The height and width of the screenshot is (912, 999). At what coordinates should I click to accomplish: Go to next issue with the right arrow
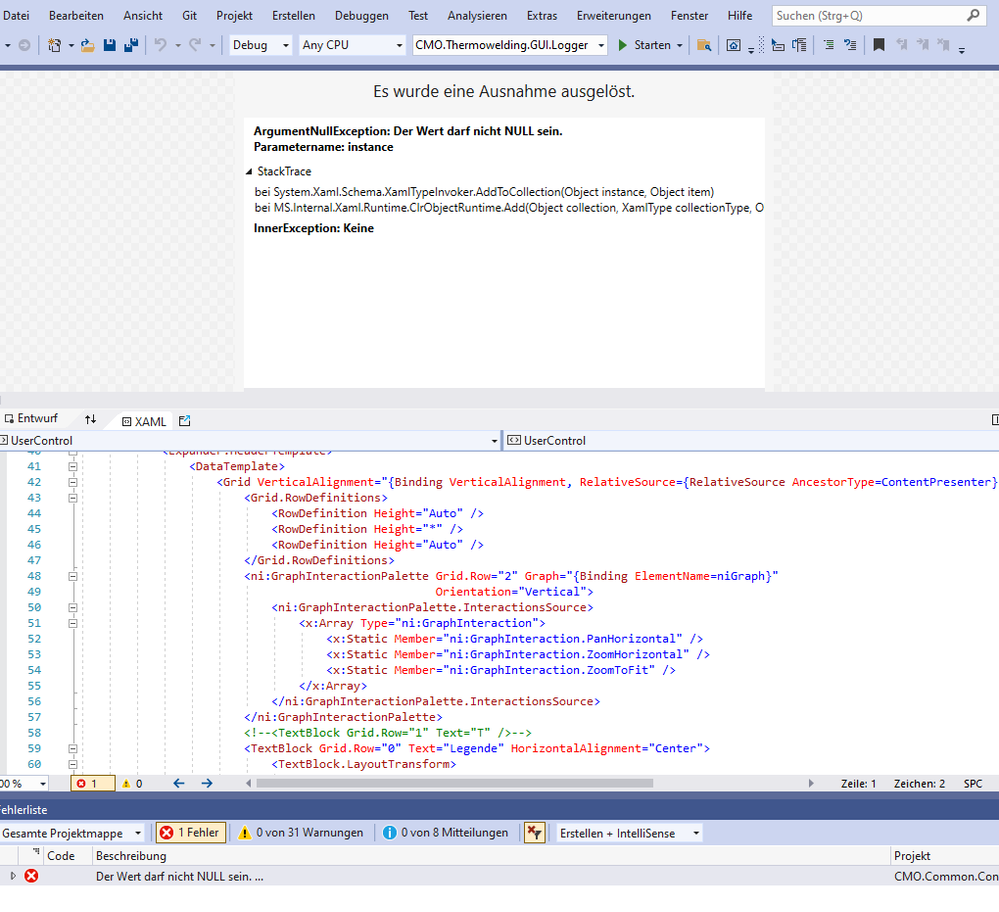click(207, 783)
